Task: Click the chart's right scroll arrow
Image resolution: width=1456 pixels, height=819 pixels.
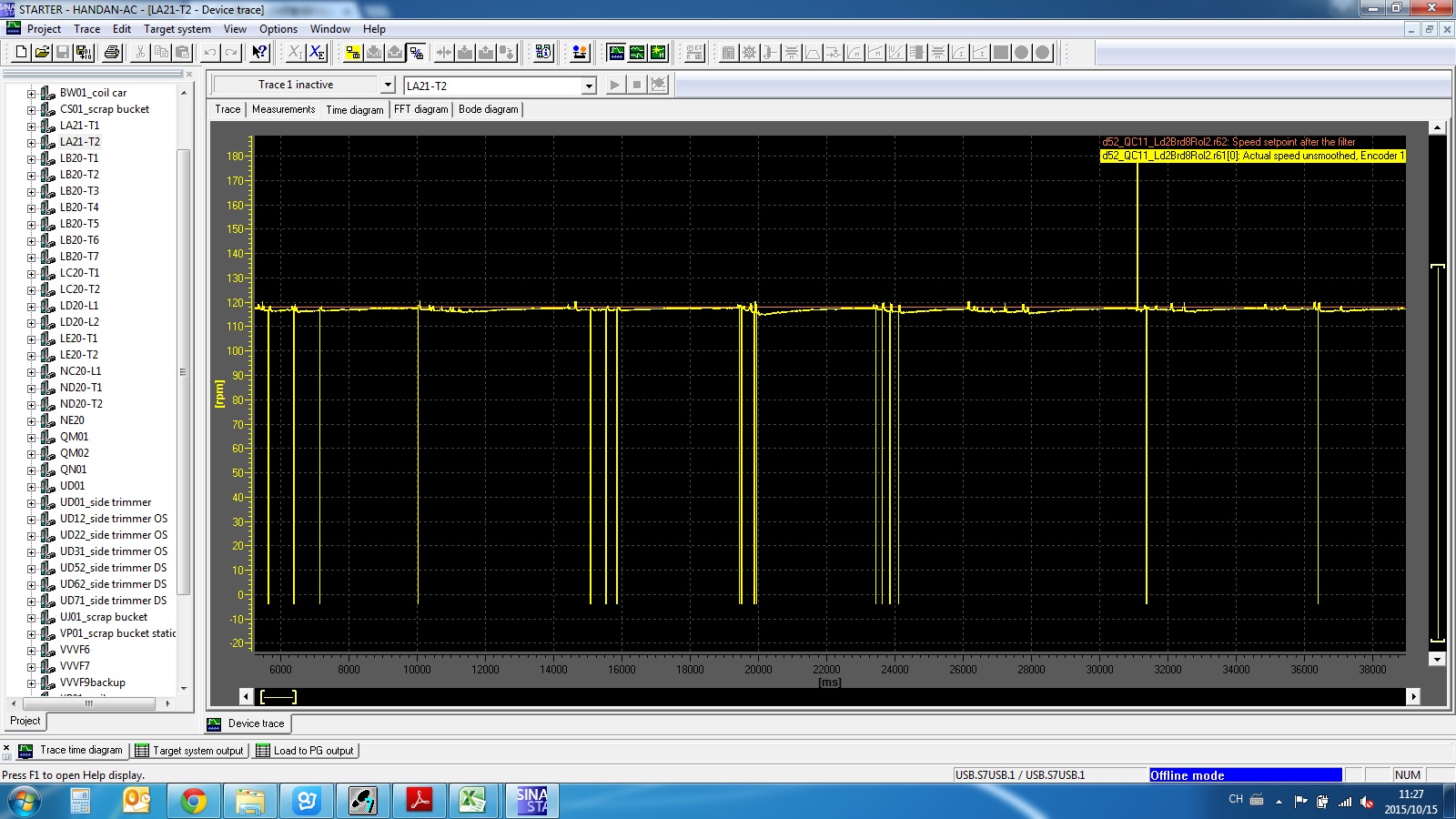Action: [1413, 696]
